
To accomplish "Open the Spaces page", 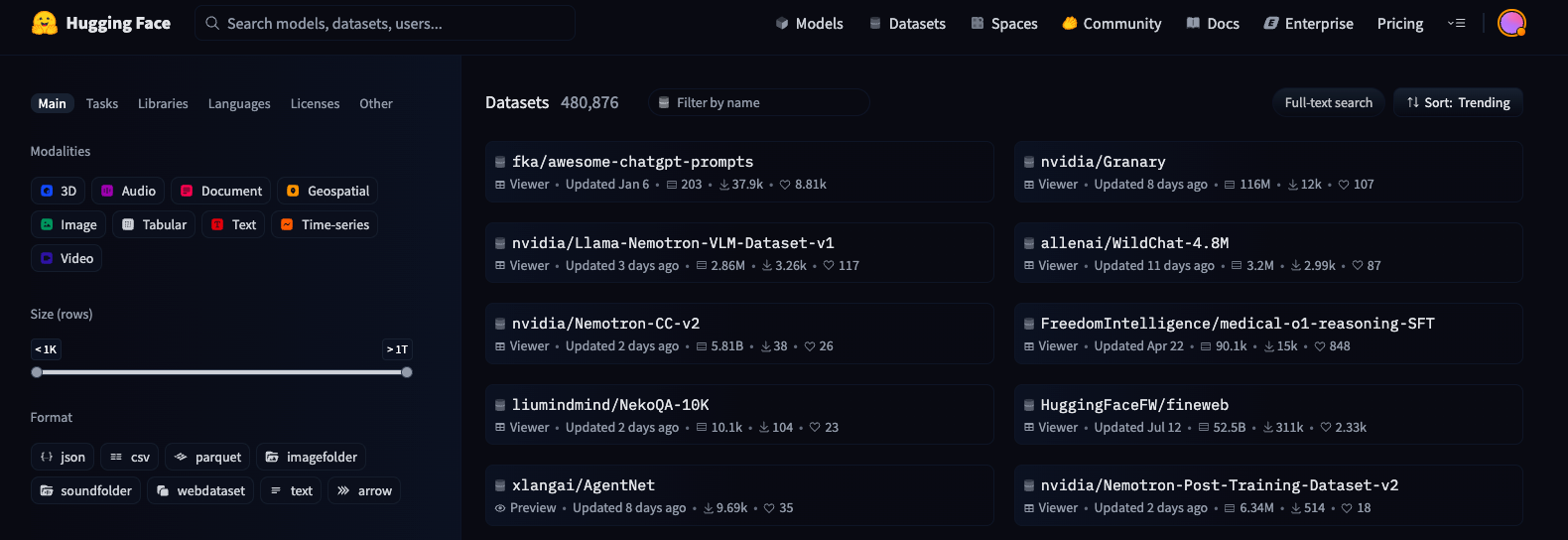I will pos(1004,23).
